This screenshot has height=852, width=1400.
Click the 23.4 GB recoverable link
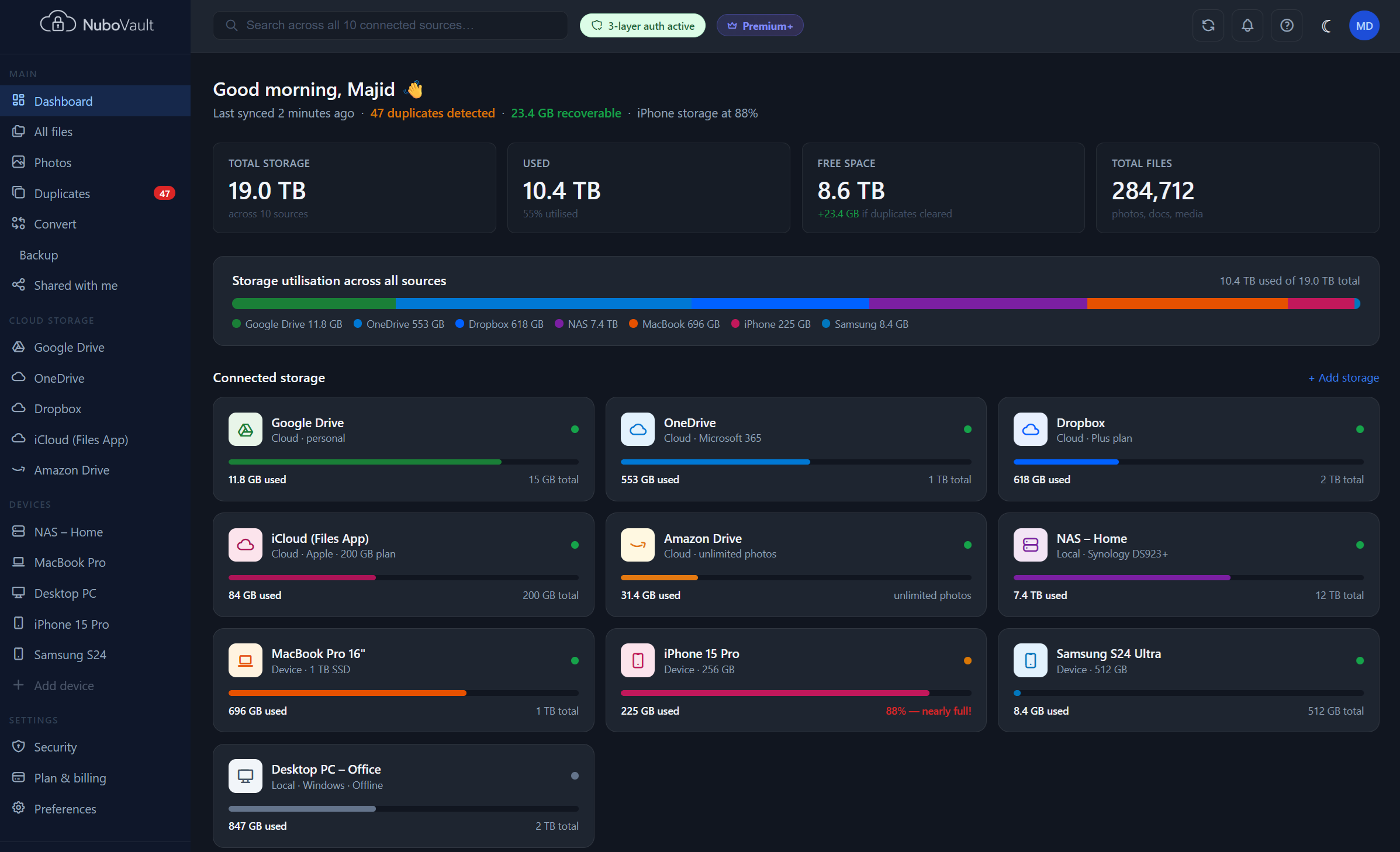[566, 113]
